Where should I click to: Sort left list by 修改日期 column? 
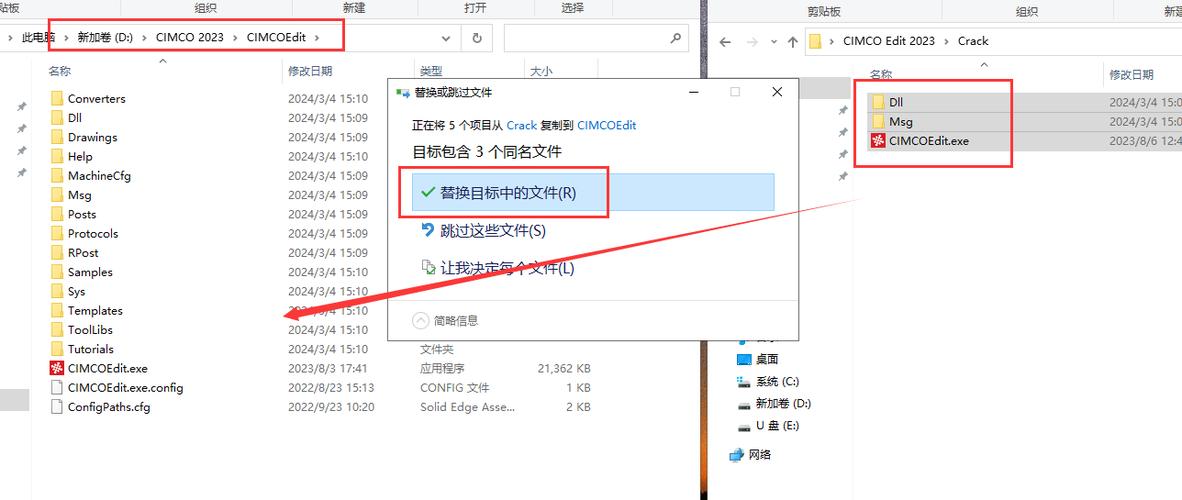point(310,71)
